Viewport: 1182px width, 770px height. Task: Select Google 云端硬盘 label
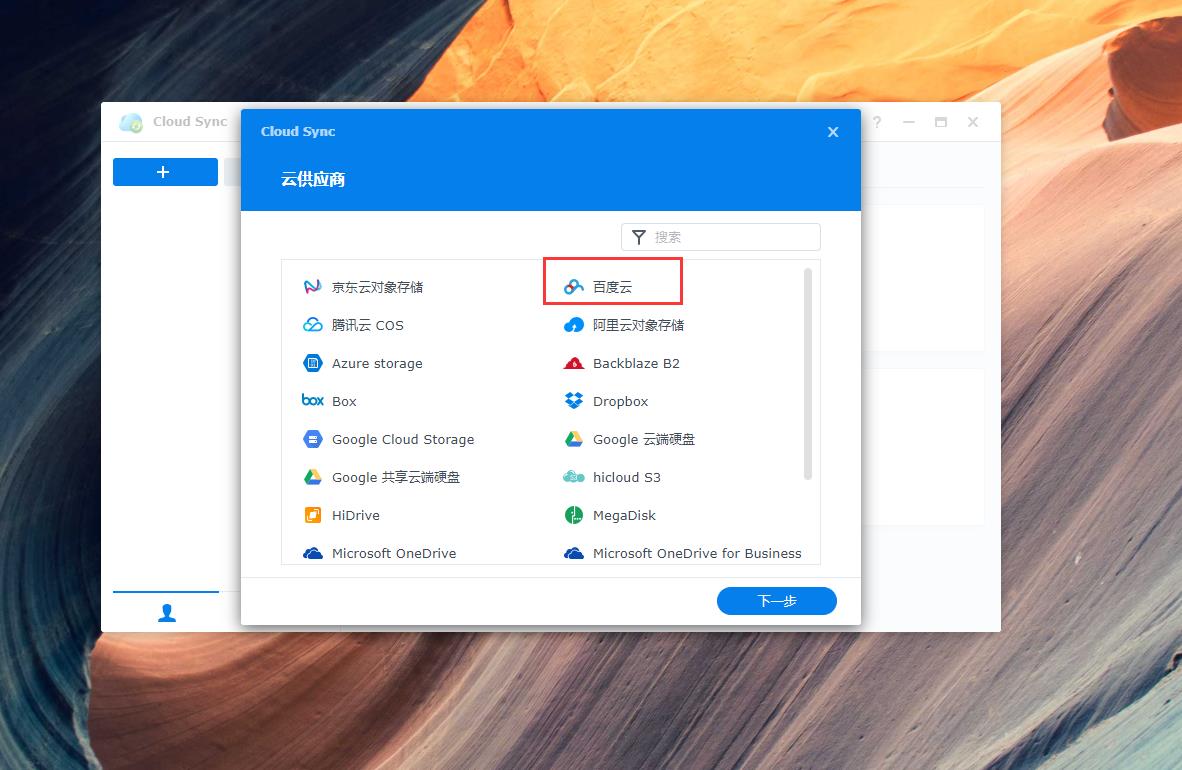tap(643, 439)
